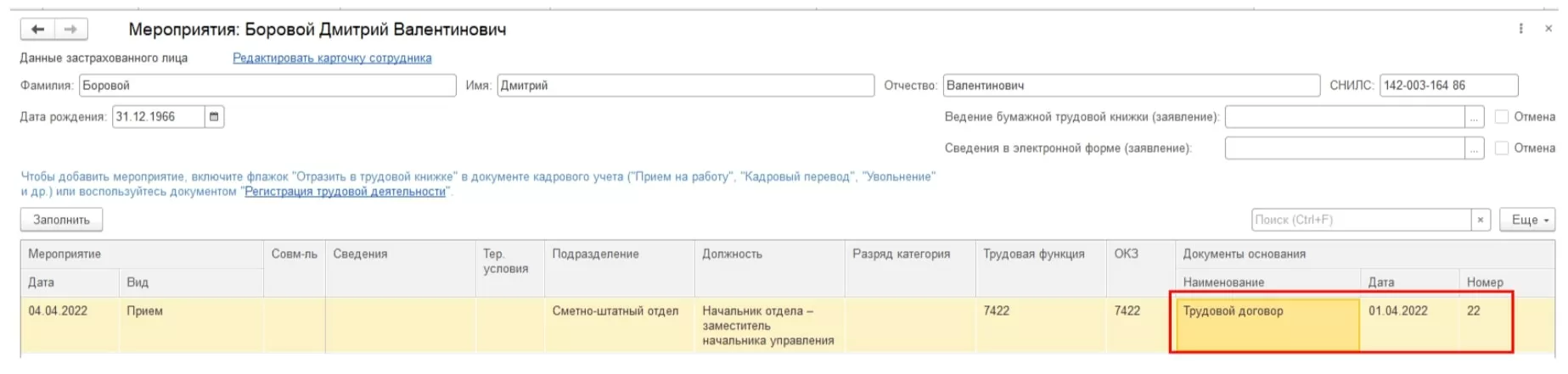
Task: Open selection for paper work book statement
Action: click(x=1475, y=117)
